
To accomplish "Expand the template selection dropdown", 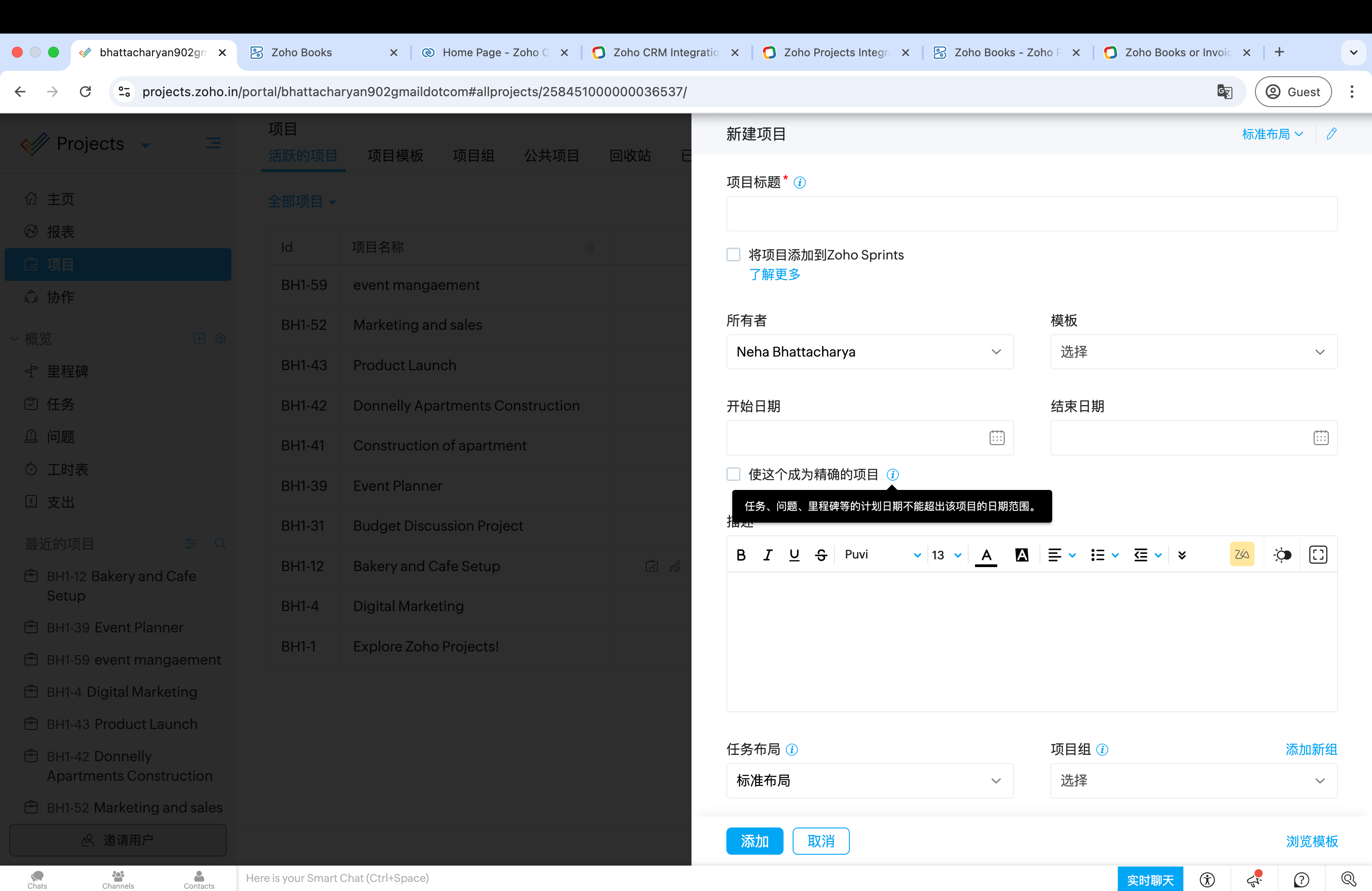I will coord(1193,352).
